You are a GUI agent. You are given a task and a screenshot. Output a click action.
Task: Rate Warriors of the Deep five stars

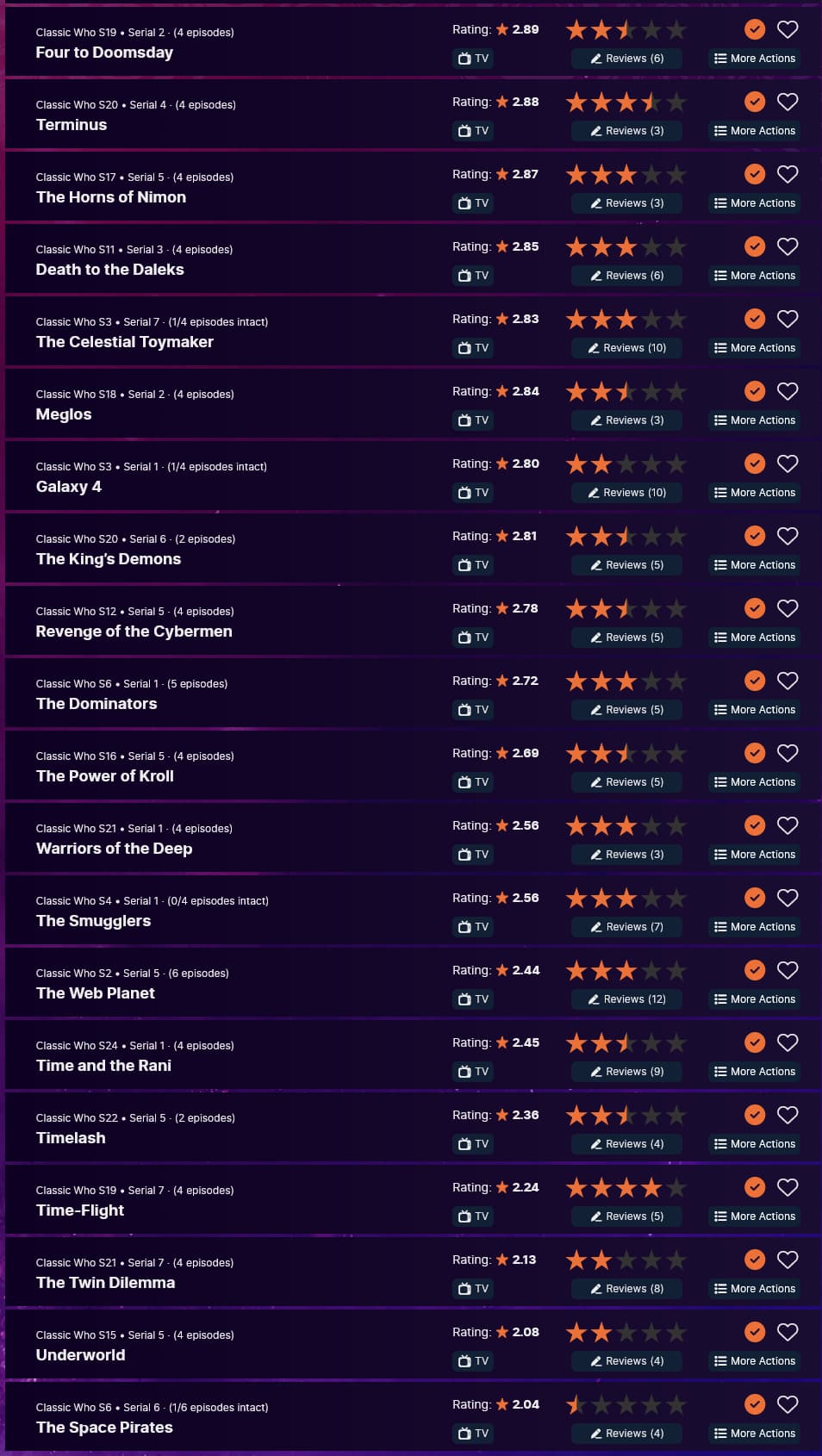click(676, 825)
